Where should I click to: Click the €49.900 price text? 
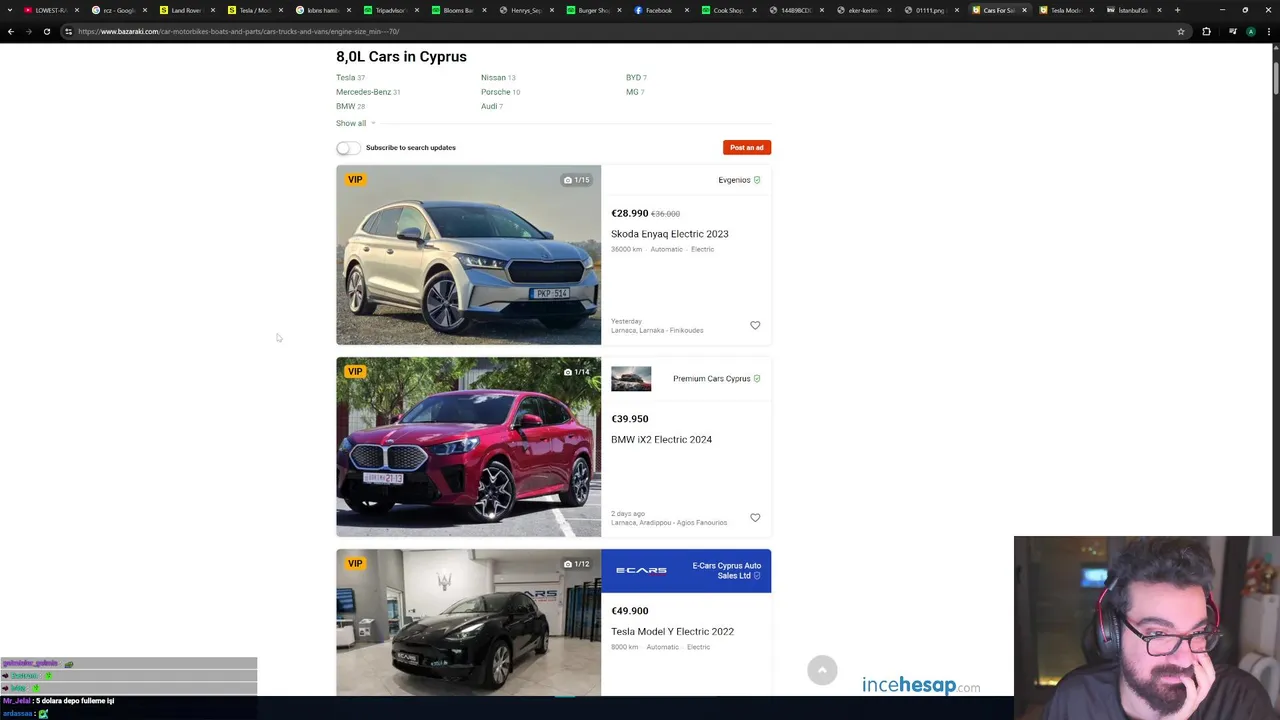point(630,611)
